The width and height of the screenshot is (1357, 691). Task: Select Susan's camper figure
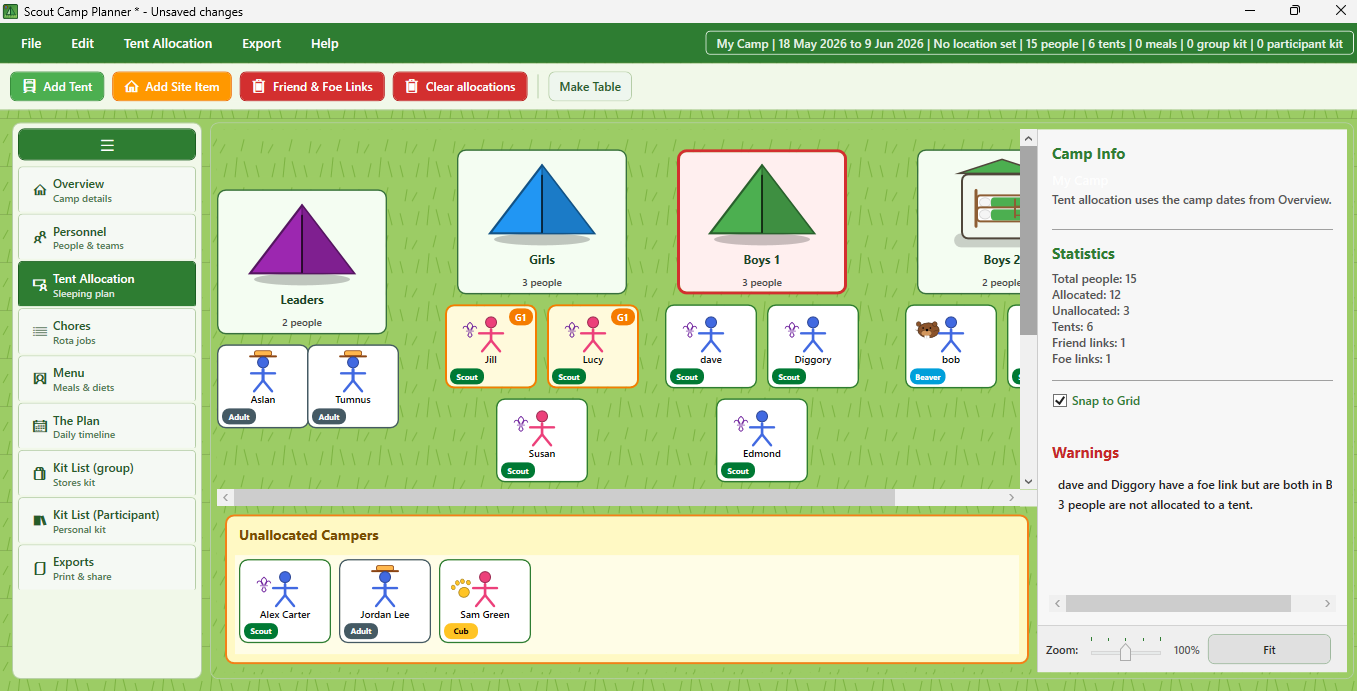(x=542, y=428)
